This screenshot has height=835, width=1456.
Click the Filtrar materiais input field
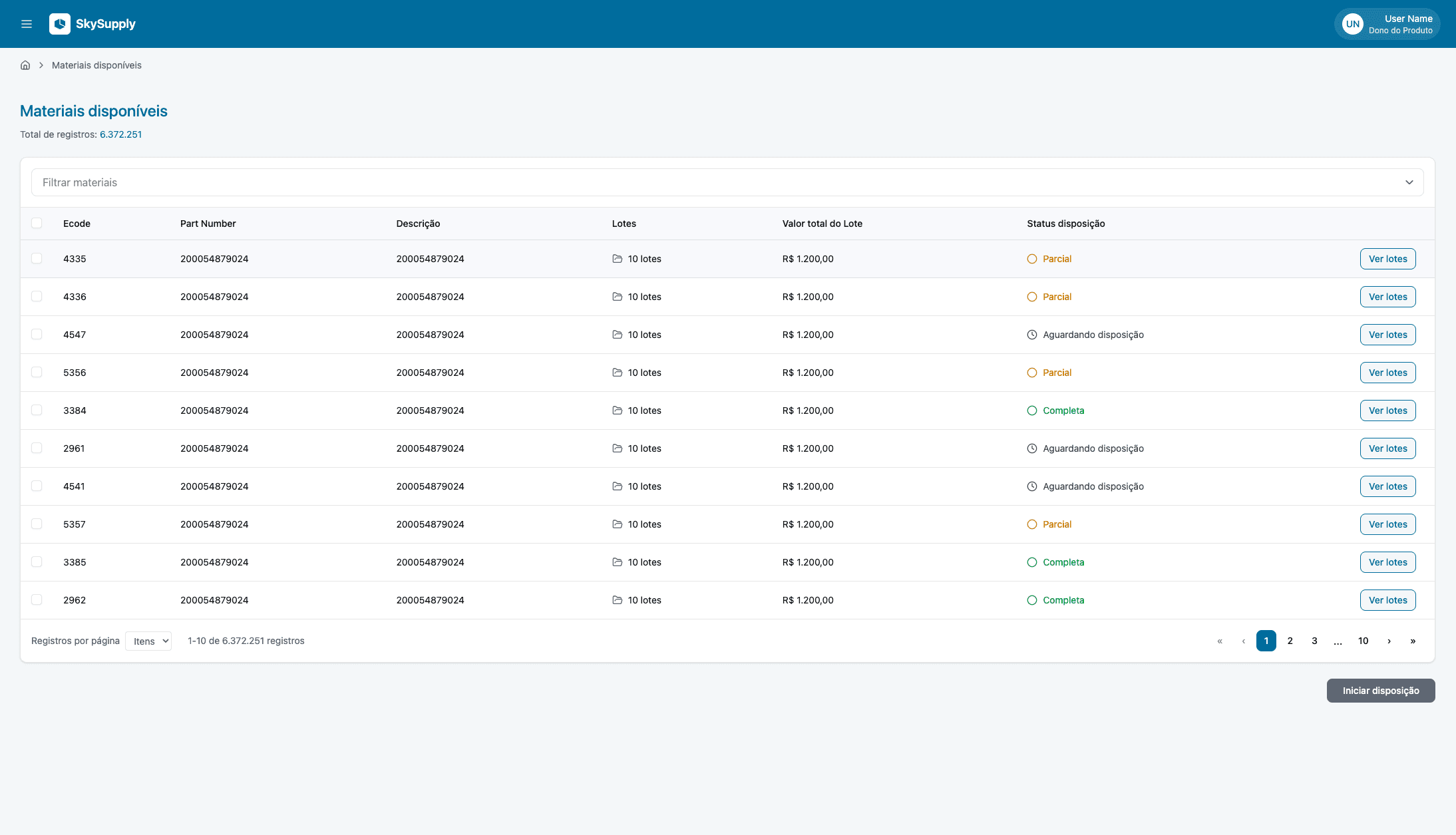(665, 182)
